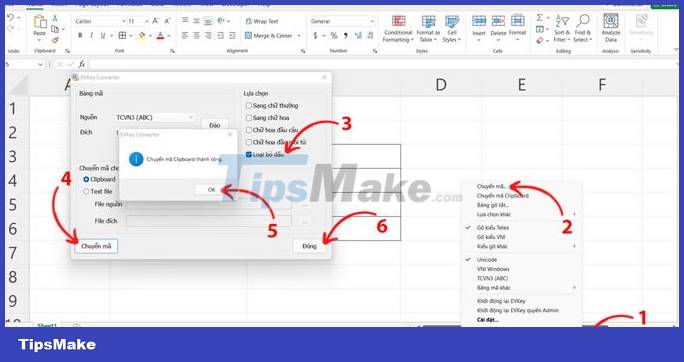Image resolution: width=684 pixels, height=362 pixels.
Task: Click the Đảo swap button
Action: point(214,125)
